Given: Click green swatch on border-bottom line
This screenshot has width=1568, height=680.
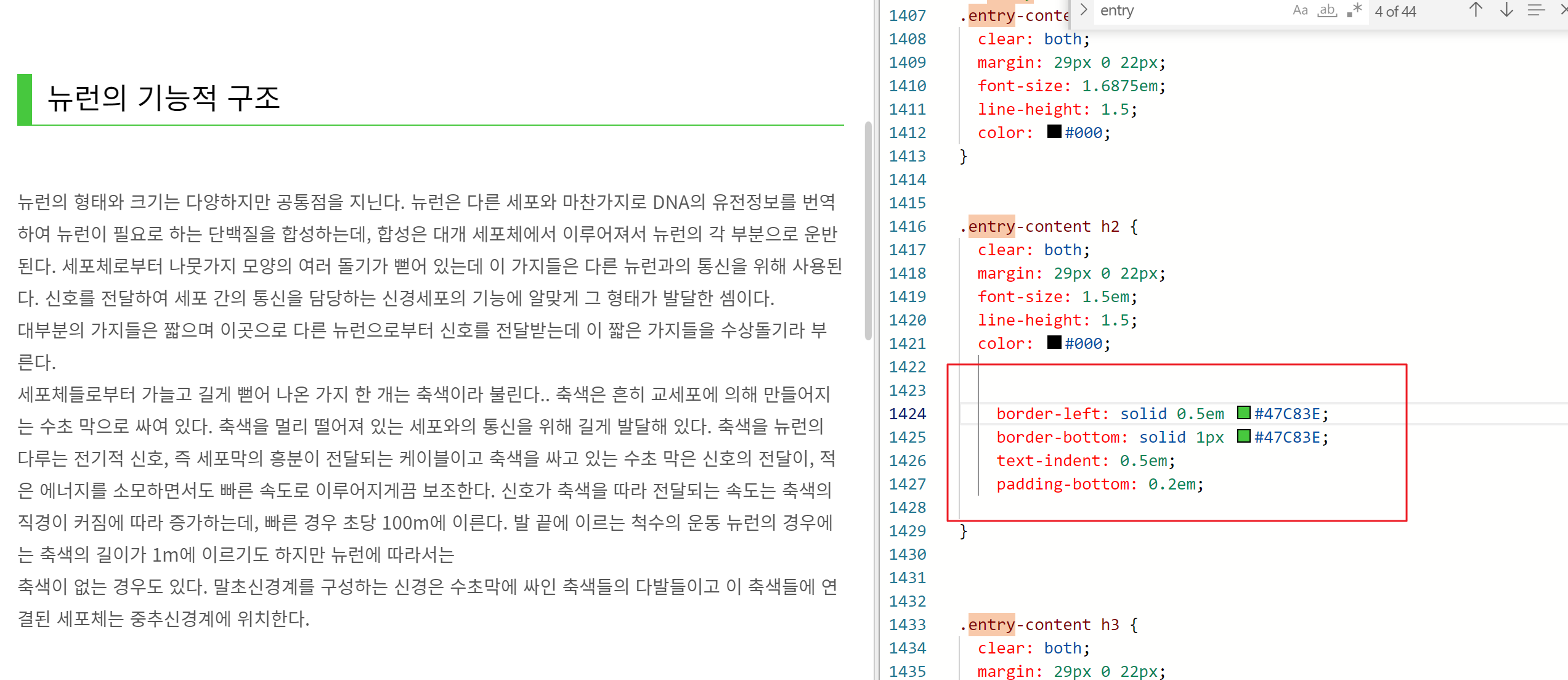Looking at the screenshot, I should click(x=1244, y=436).
